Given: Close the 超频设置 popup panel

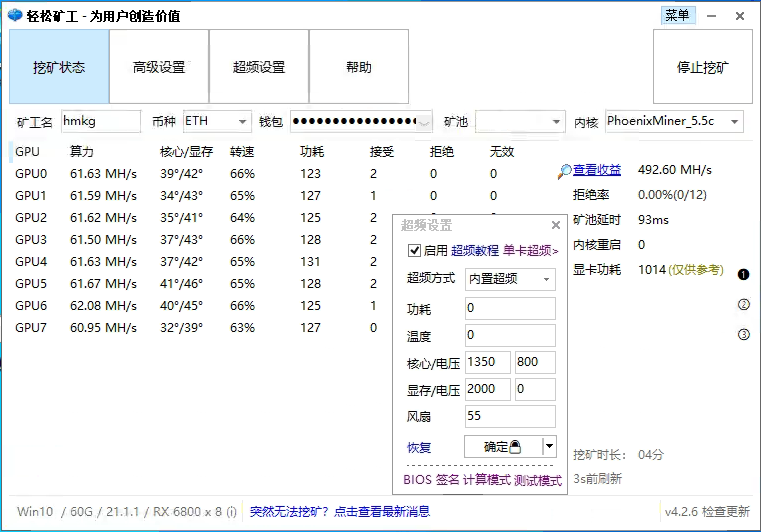Looking at the screenshot, I should point(556,226).
